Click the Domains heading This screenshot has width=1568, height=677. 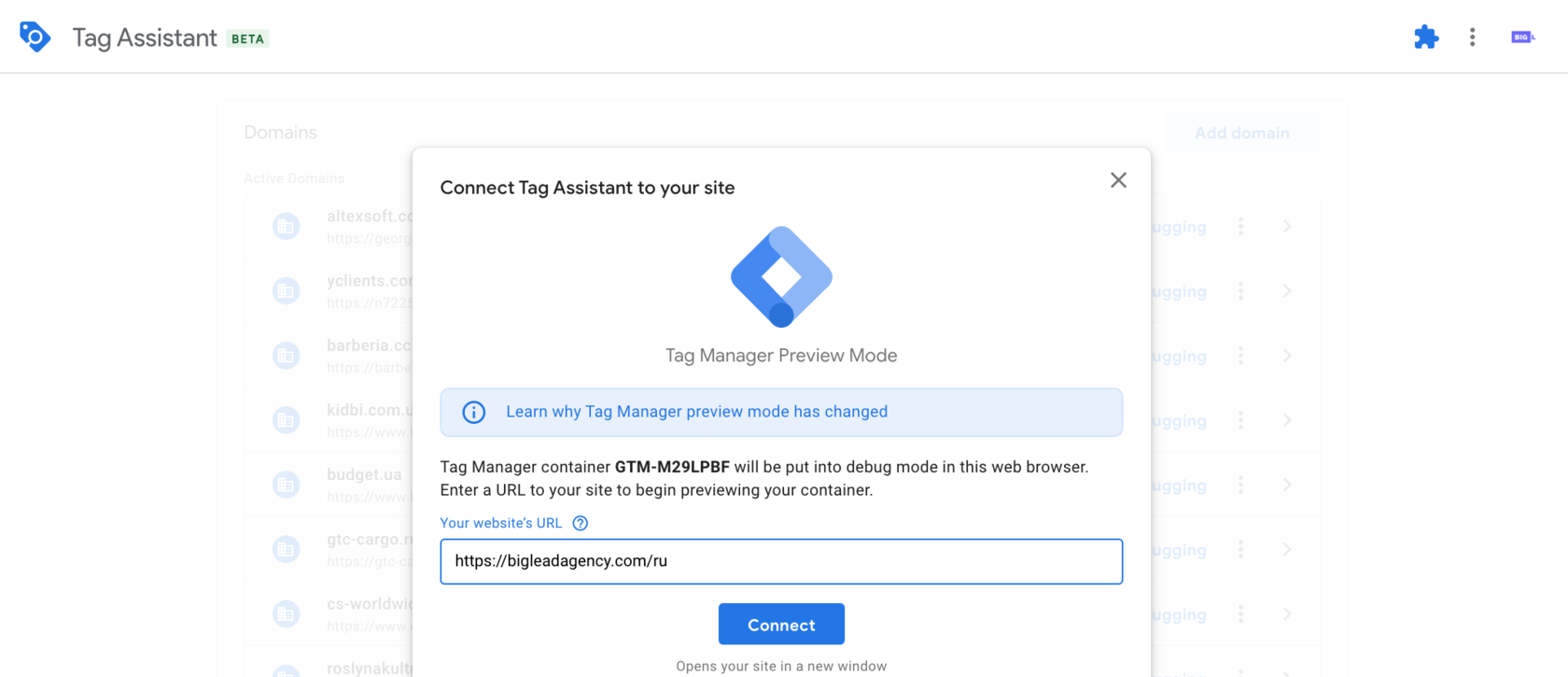[280, 133]
